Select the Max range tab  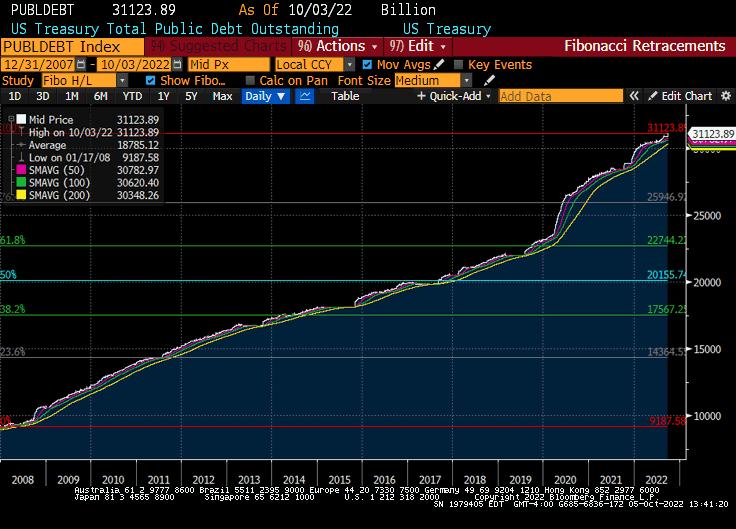point(222,96)
